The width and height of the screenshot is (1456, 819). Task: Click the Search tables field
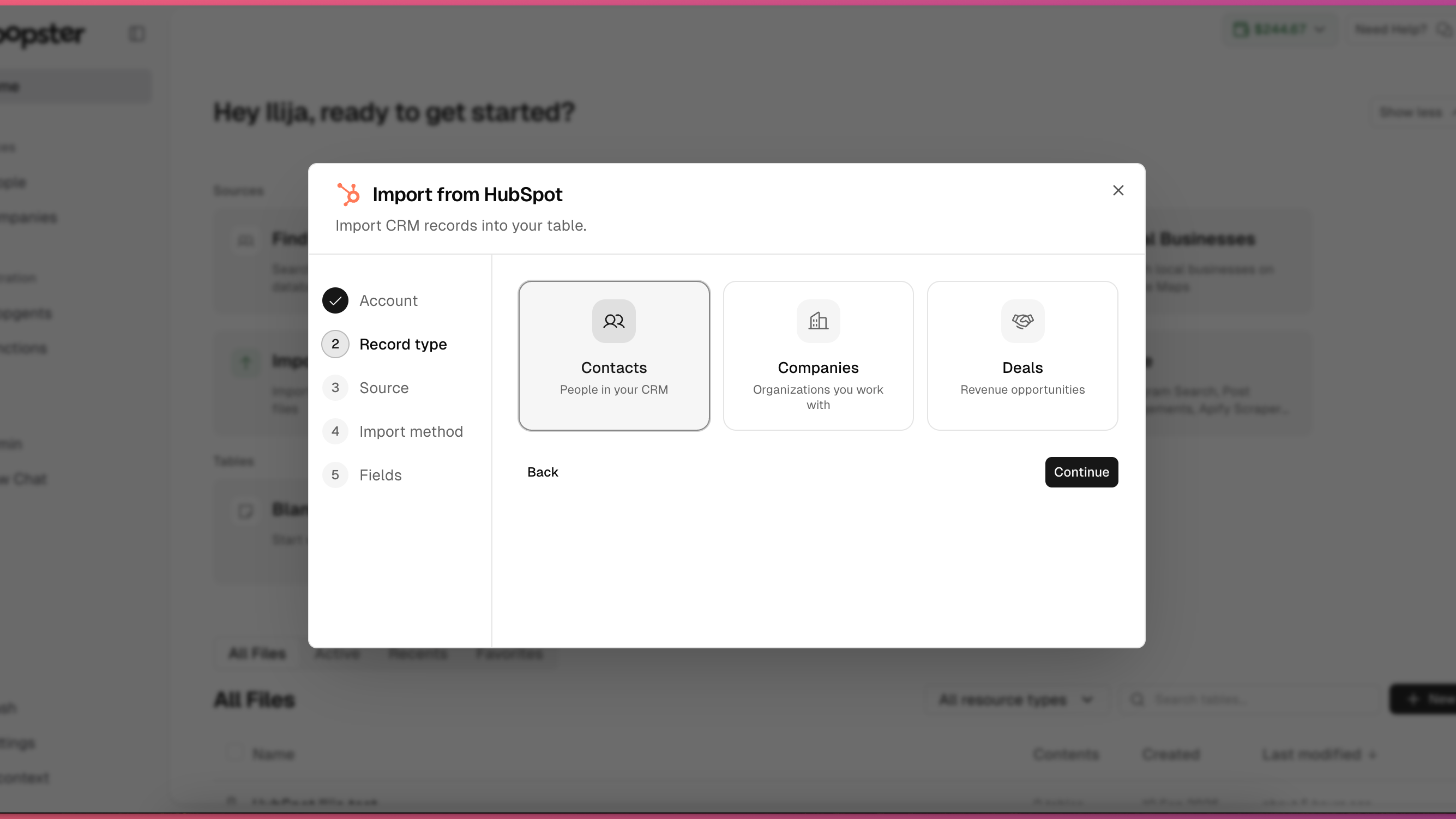point(1249,700)
